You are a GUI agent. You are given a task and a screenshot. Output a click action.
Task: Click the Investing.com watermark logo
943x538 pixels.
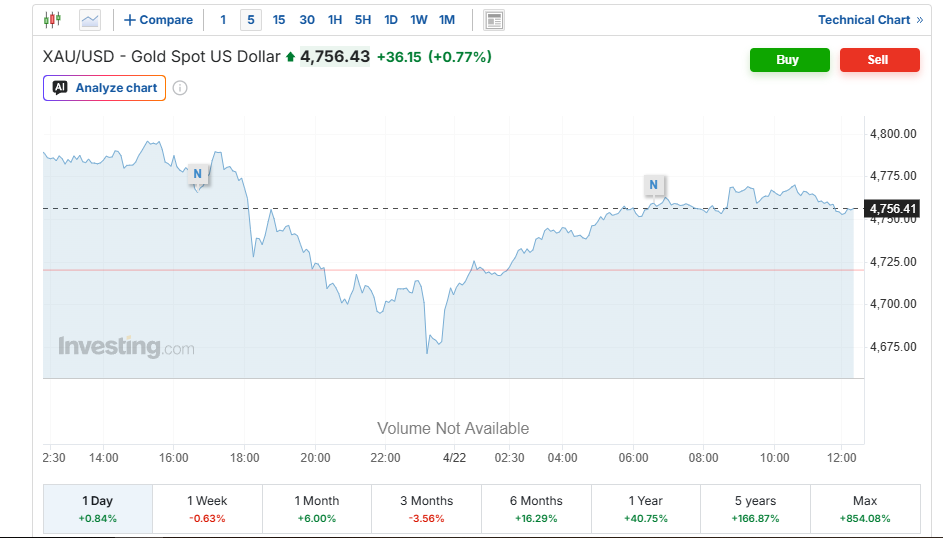pyautogui.click(x=126, y=348)
